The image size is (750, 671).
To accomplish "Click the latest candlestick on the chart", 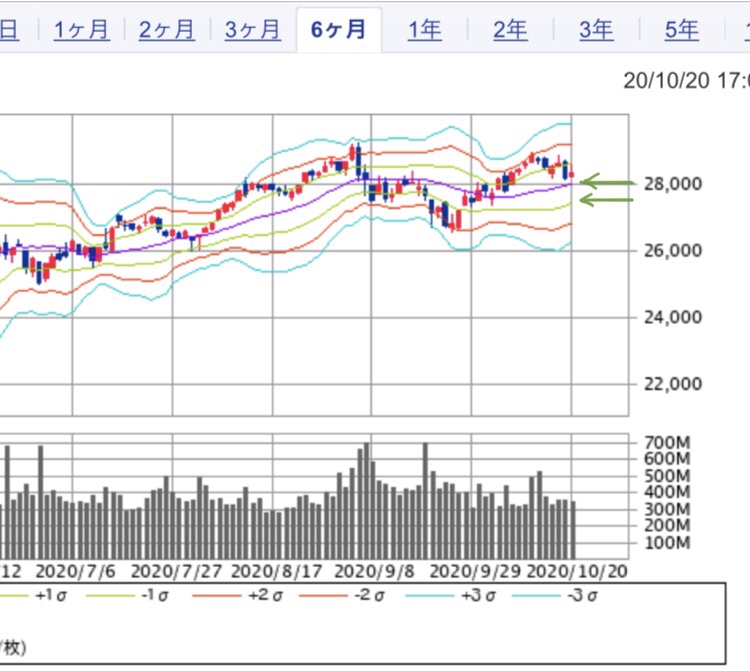I will point(572,175).
